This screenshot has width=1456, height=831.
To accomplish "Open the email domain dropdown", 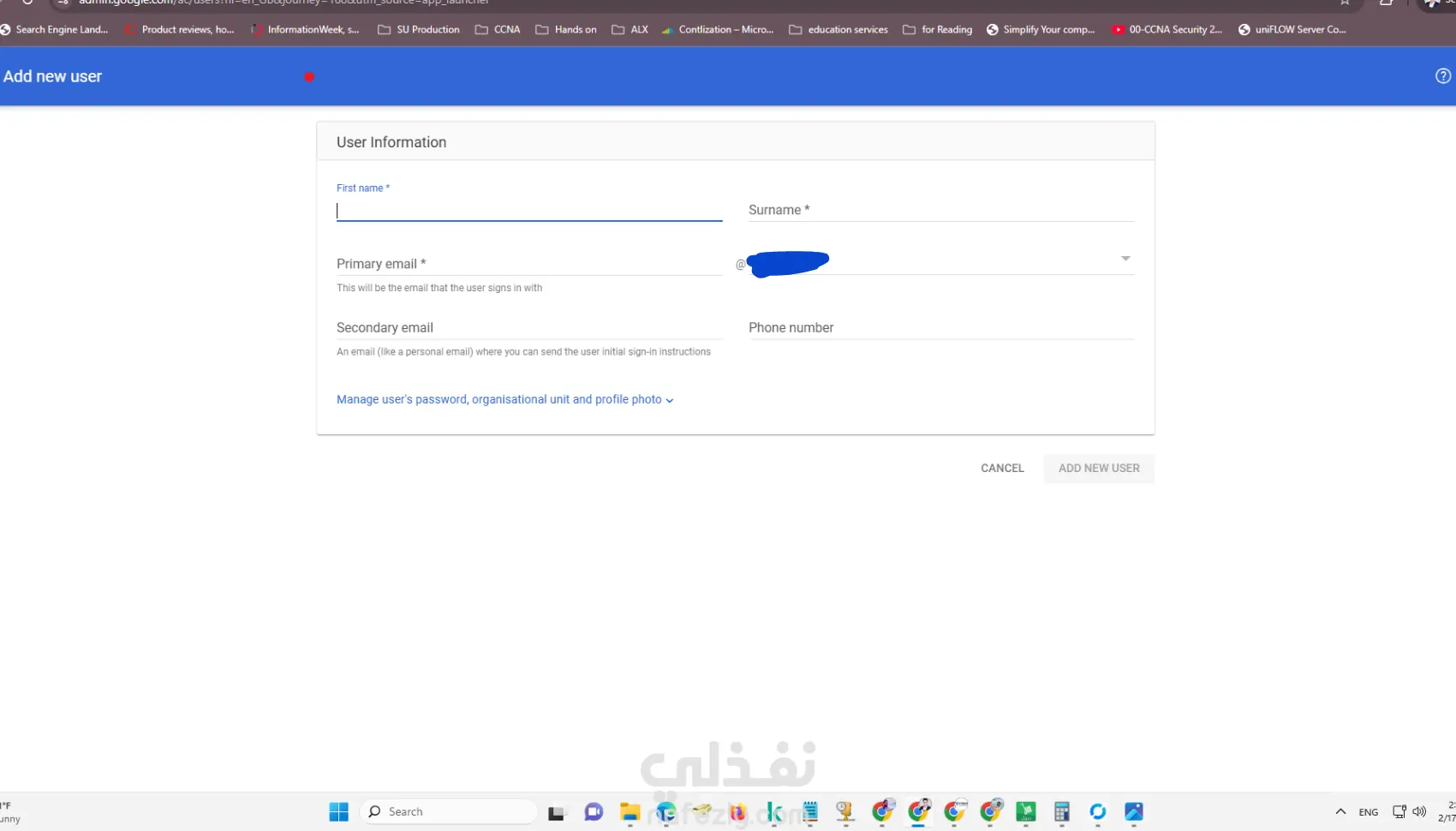I will pos(941,260).
